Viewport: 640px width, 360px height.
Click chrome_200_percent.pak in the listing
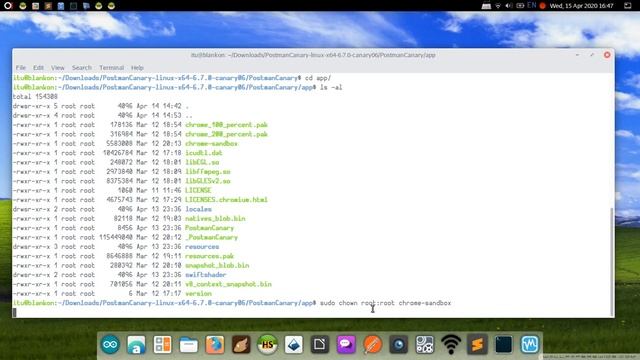pos(226,134)
